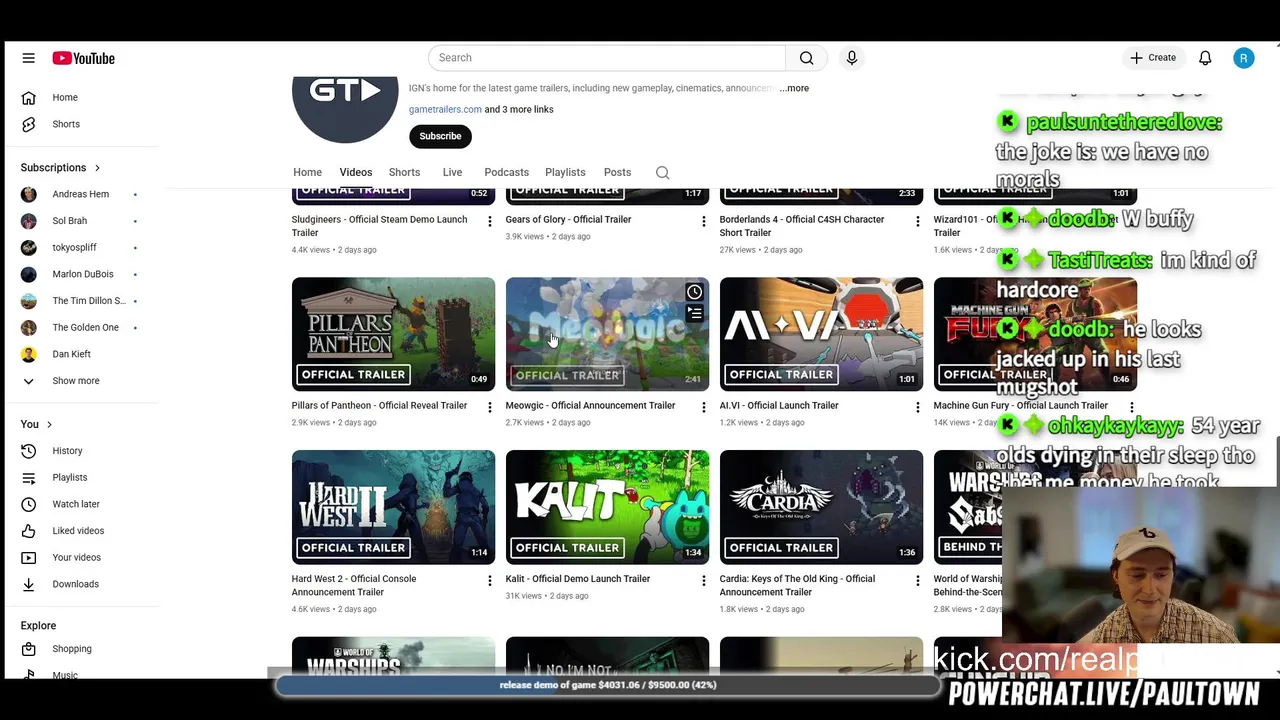The width and height of the screenshot is (1280, 720).
Task: Add Meowgic video to queue
Action: pyautogui.click(x=694, y=314)
